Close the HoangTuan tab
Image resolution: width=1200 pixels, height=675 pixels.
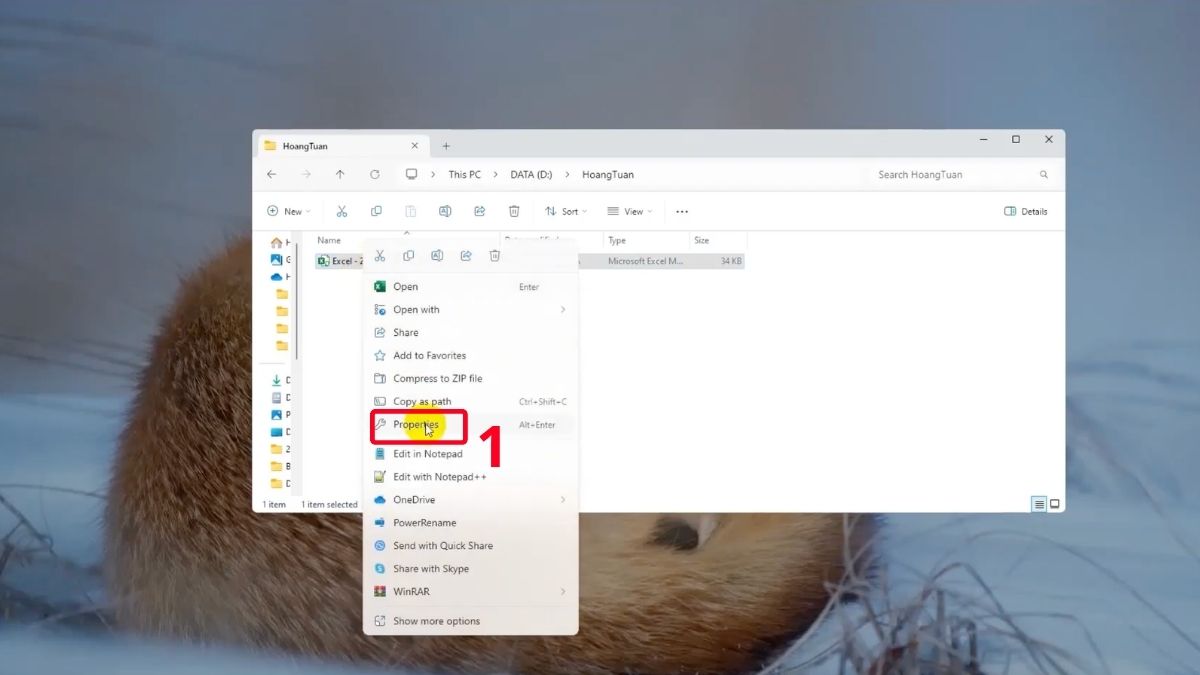point(415,146)
